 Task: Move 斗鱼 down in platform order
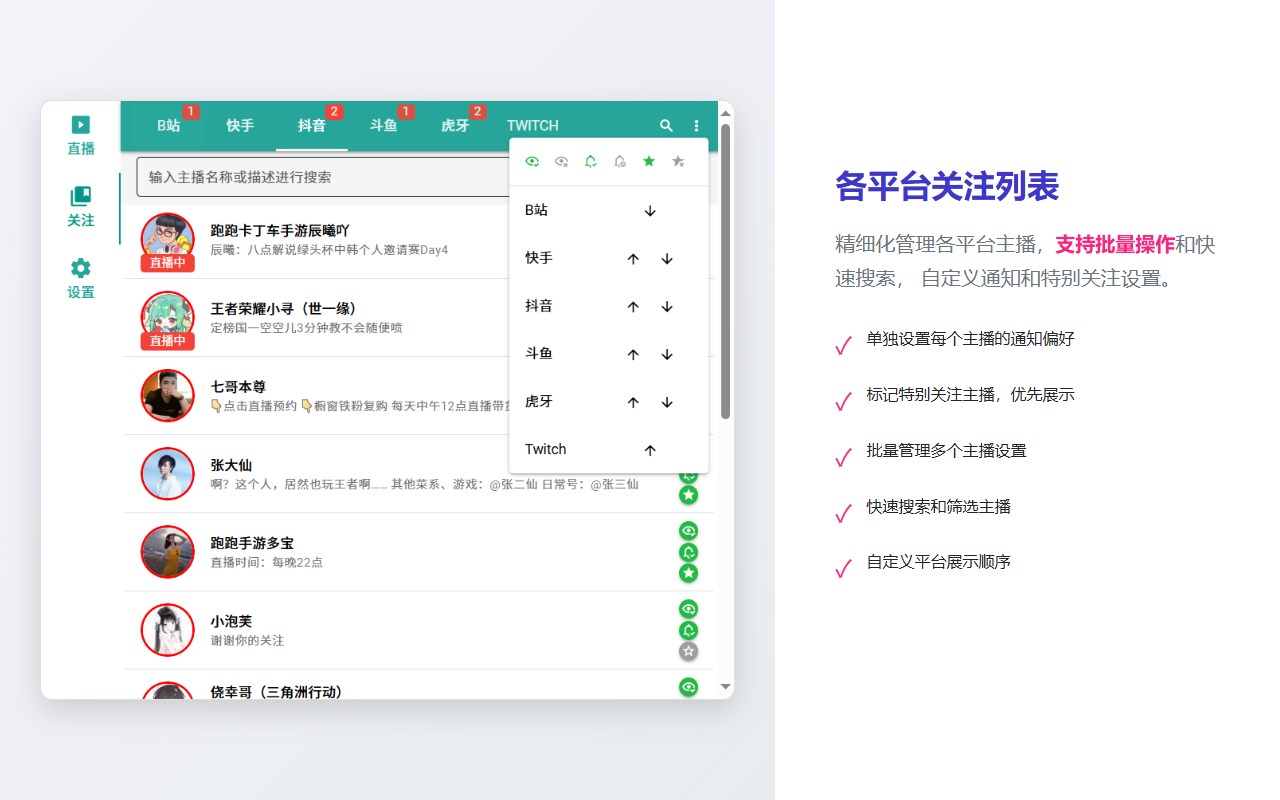point(667,355)
